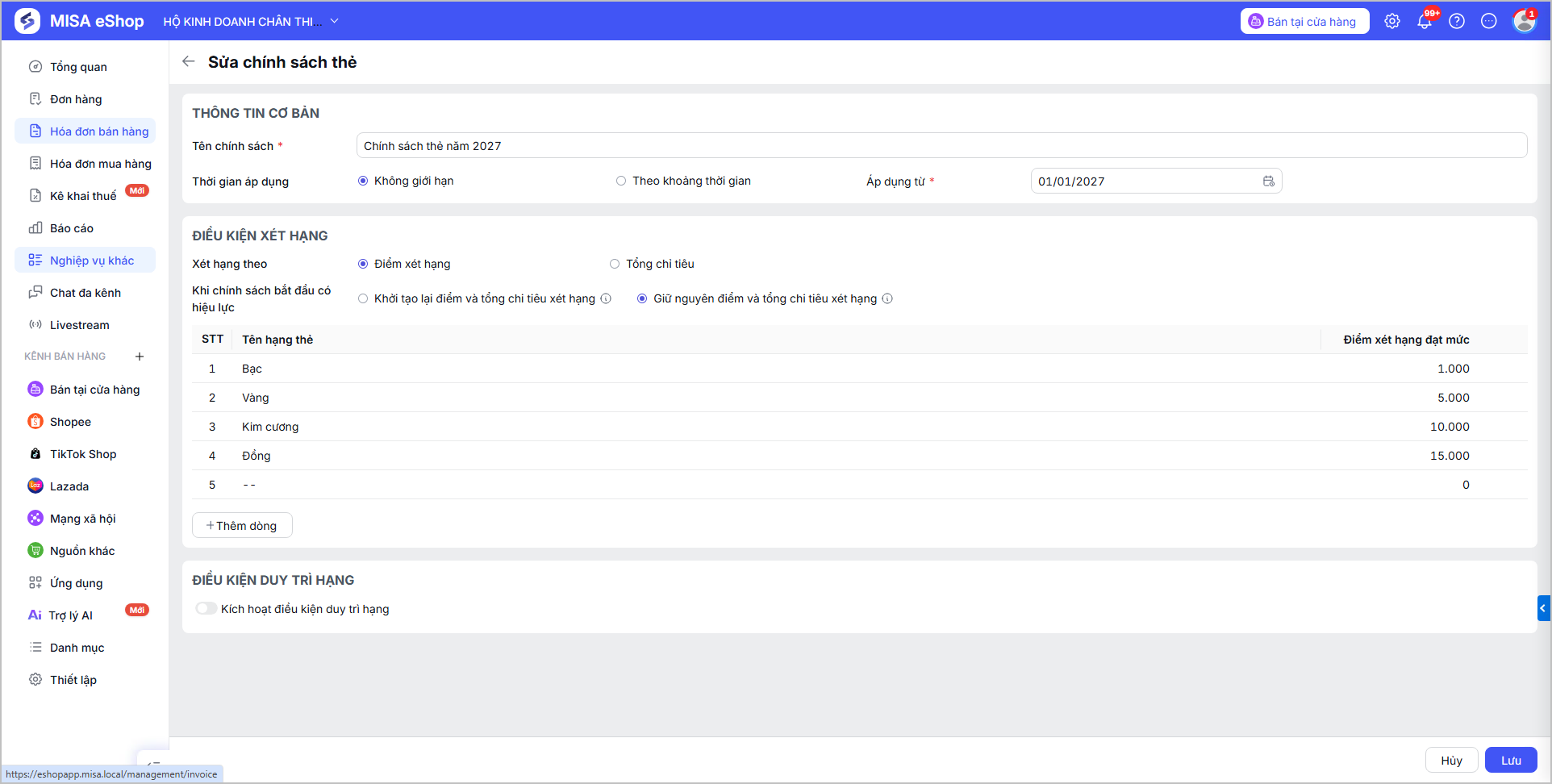Click the info icon beside Khởi tạo lại điểm
Screen dimensions: 1552x784
click(606, 298)
